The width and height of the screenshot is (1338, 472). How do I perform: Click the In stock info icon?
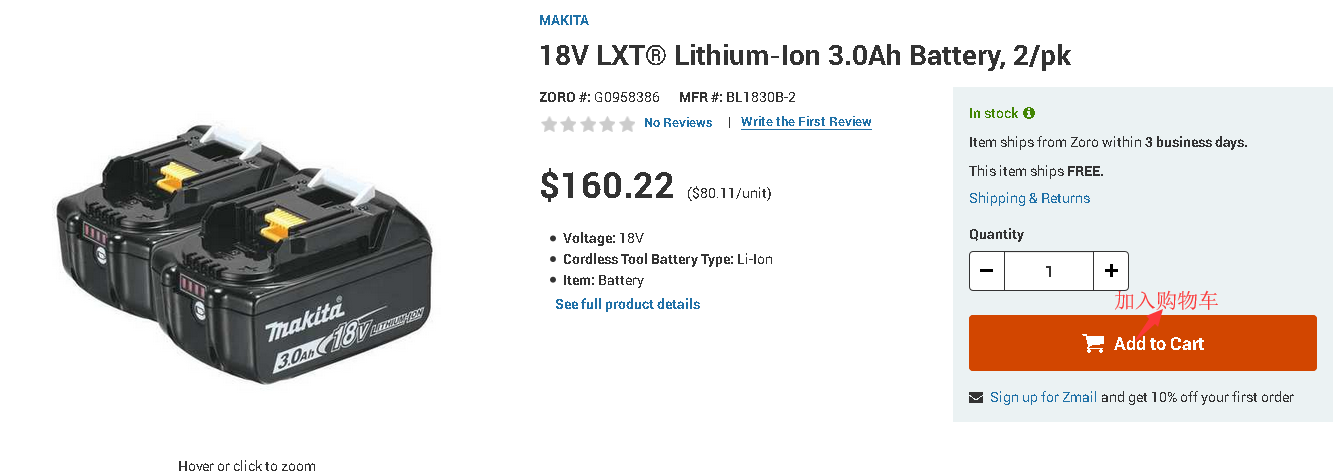pyautogui.click(x=1029, y=114)
